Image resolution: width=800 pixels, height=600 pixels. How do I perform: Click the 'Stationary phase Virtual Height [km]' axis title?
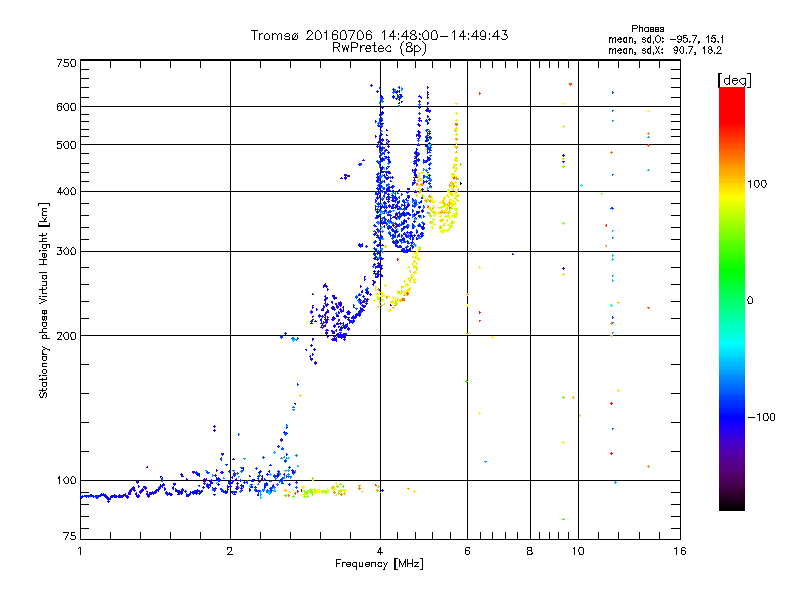pos(44,300)
